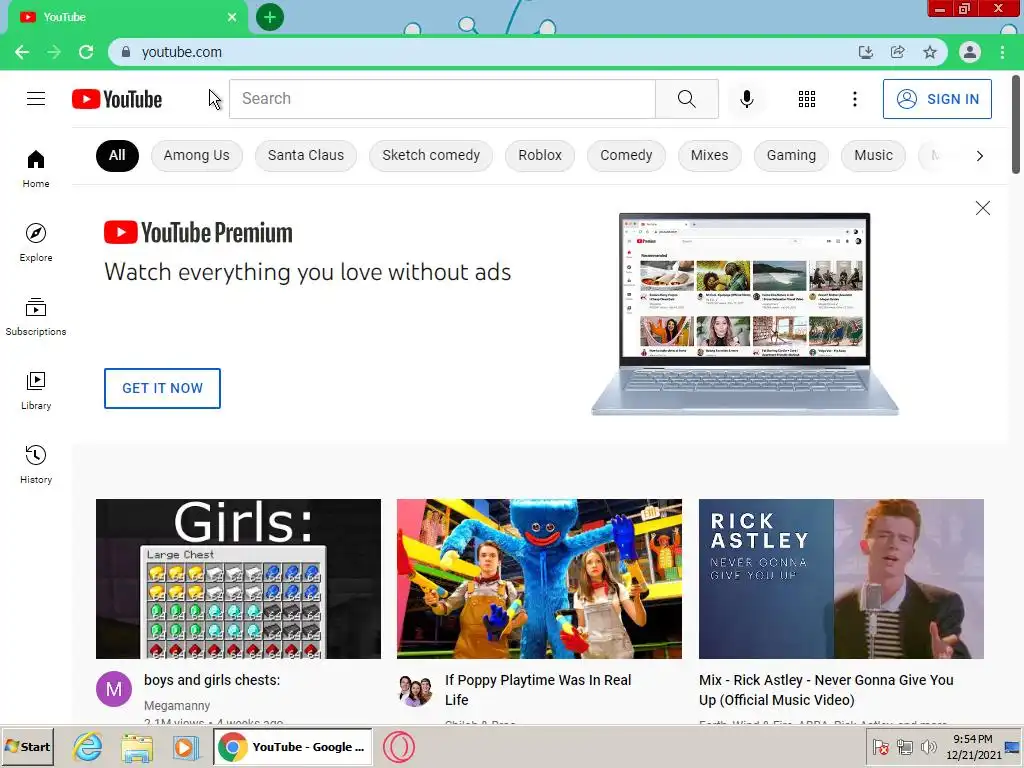
Task: Click the Action Center flag tray icon
Action: [880, 746]
